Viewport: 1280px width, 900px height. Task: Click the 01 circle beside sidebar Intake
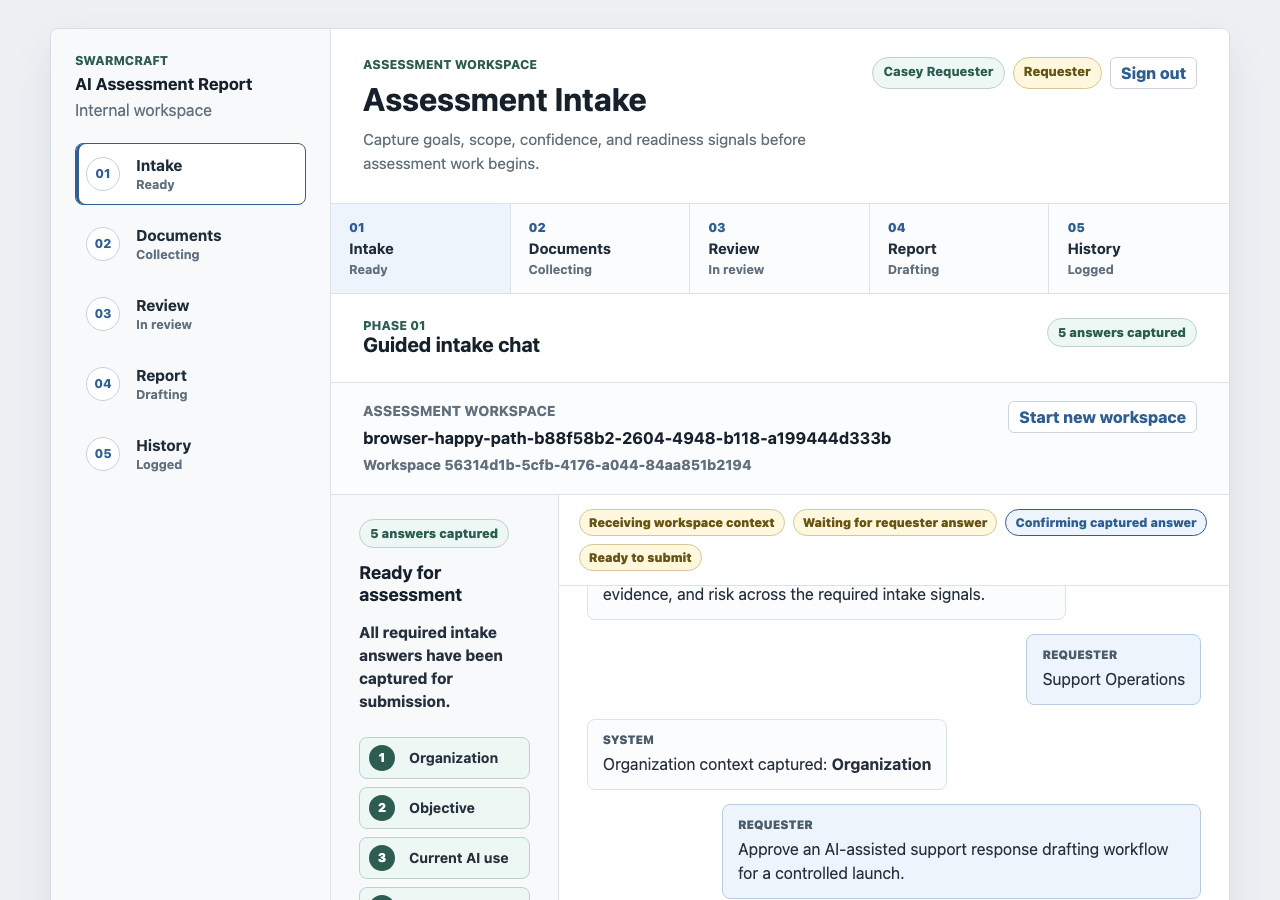(x=103, y=174)
